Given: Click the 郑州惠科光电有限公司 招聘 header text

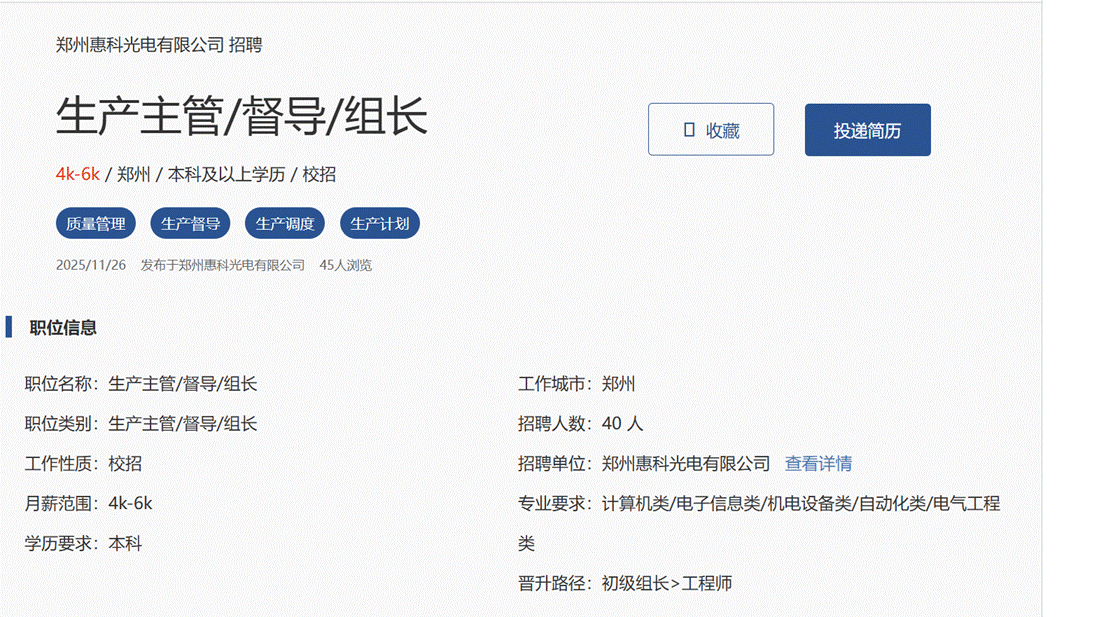Looking at the screenshot, I should coord(159,45).
